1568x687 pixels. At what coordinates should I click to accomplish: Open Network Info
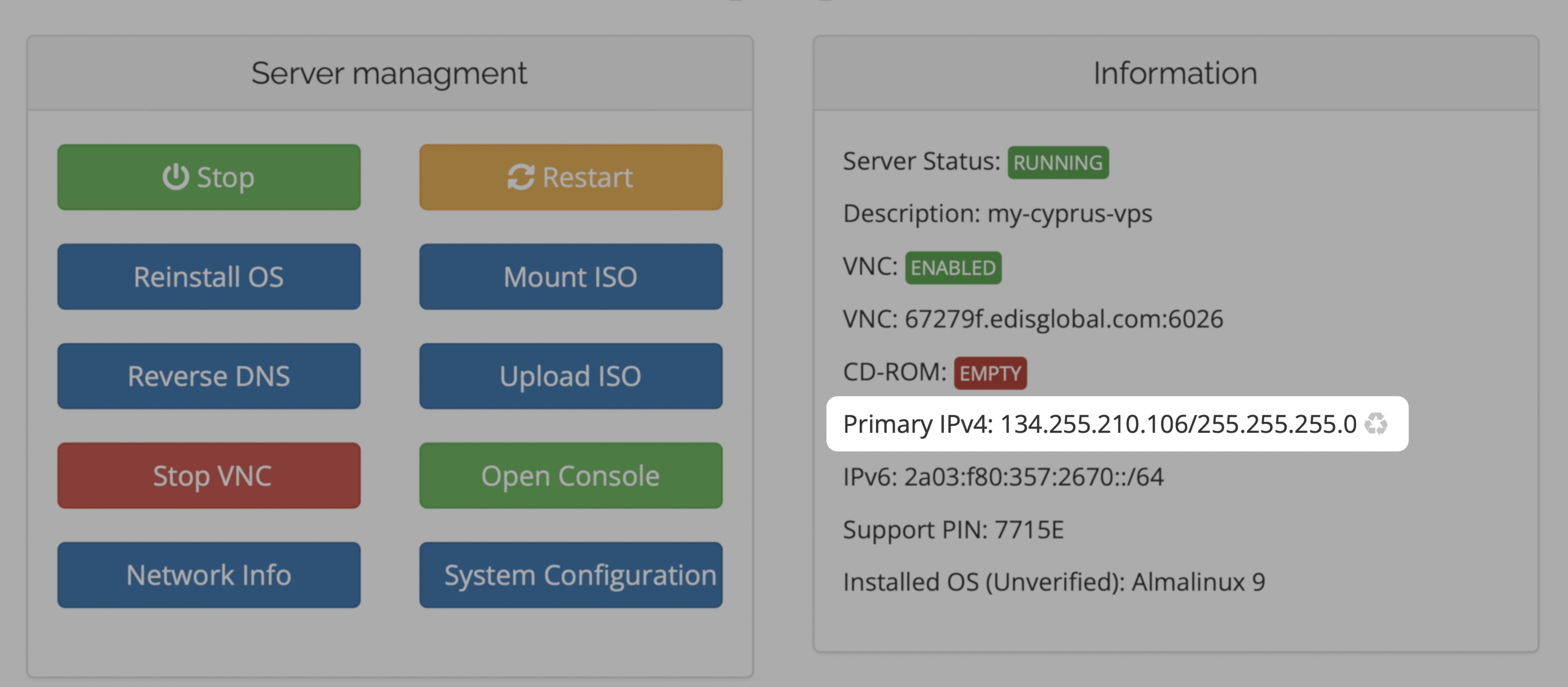tap(209, 575)
